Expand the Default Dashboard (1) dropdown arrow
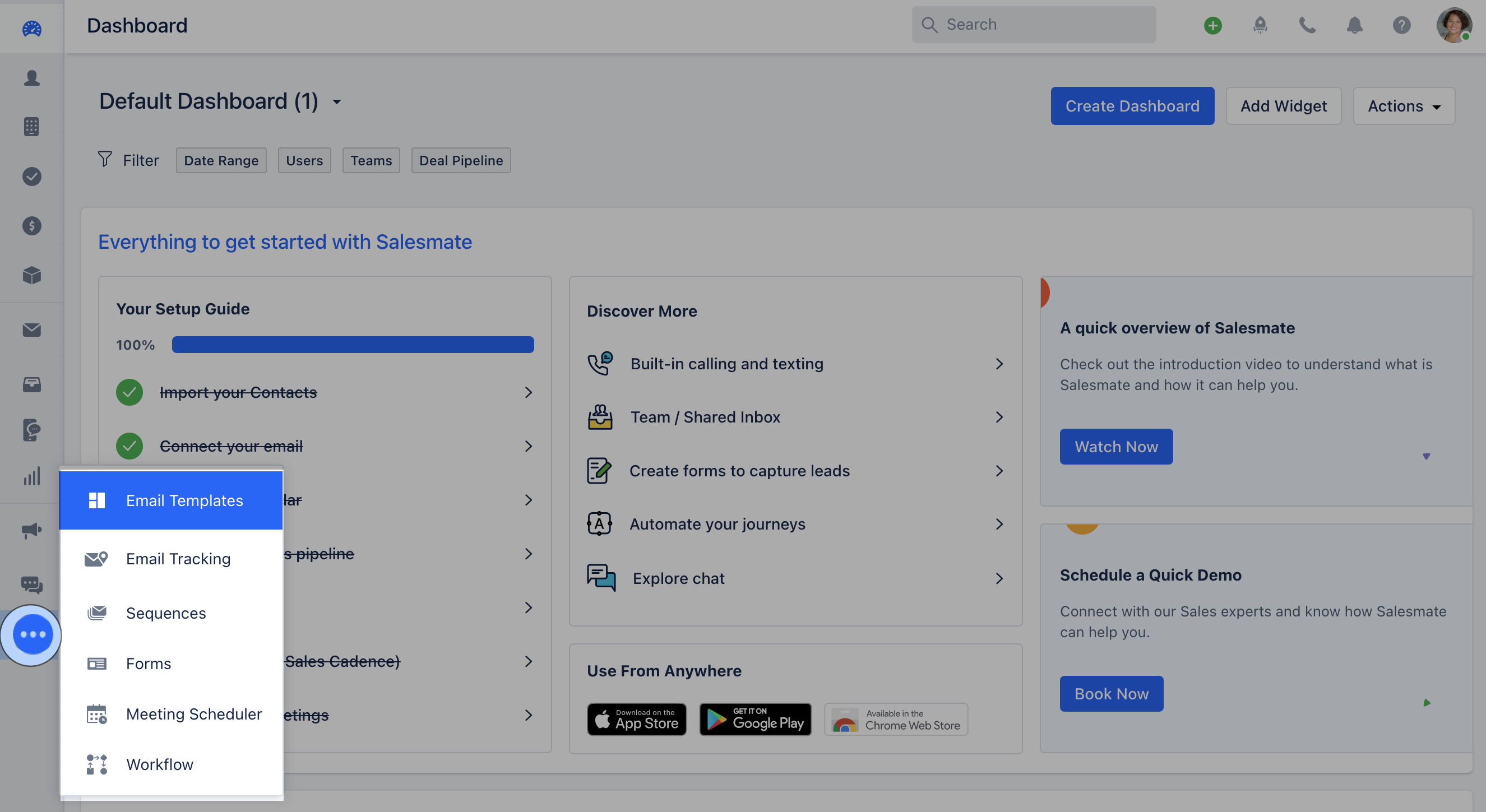The image size is (1486, 812). pos(337,102)
